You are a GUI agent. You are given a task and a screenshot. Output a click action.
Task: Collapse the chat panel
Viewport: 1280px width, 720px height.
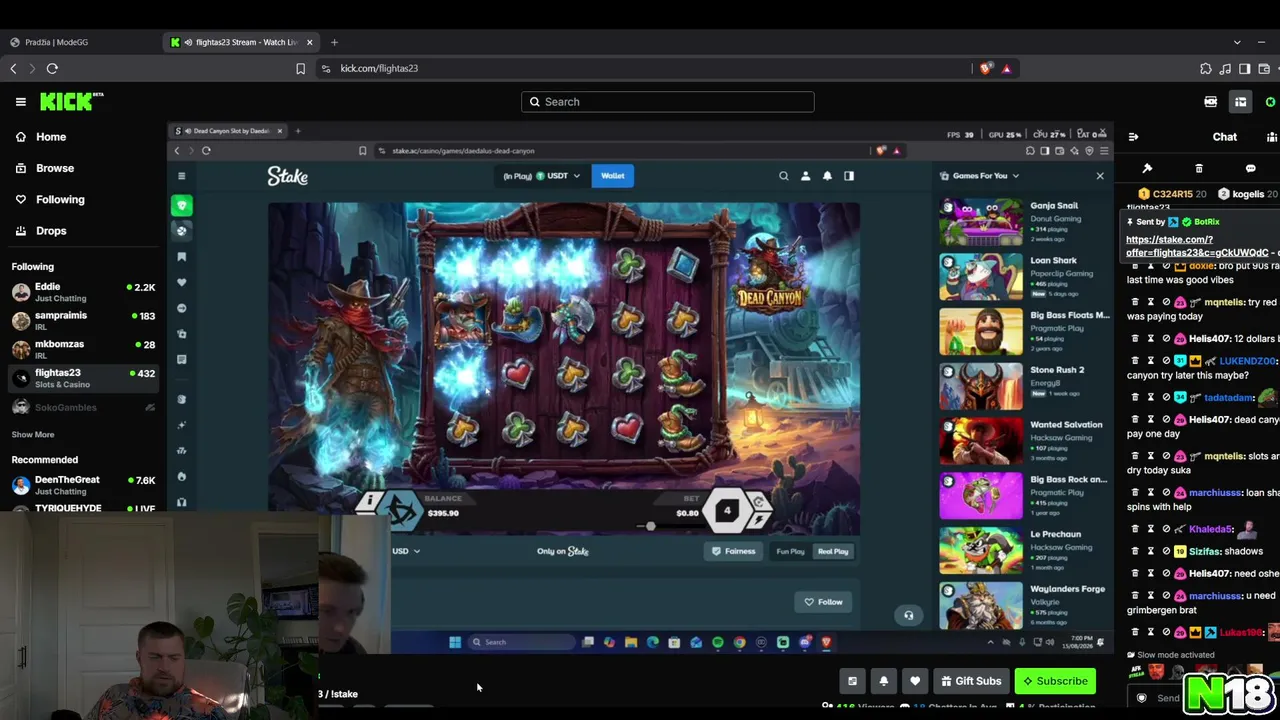pyautogui.click(x=1134, y=137)
